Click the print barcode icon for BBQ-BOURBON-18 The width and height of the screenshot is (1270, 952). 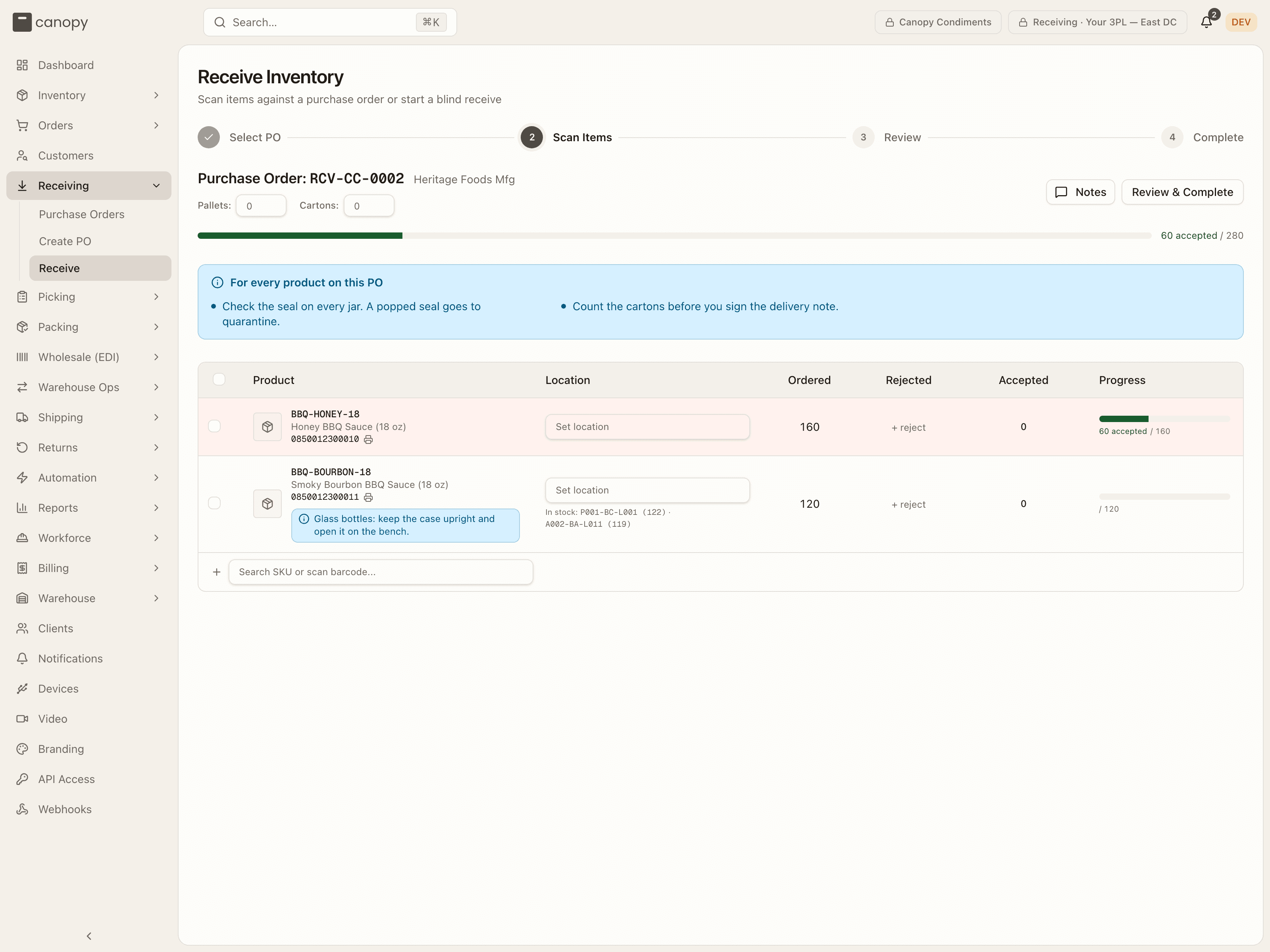tap(369, 497)
